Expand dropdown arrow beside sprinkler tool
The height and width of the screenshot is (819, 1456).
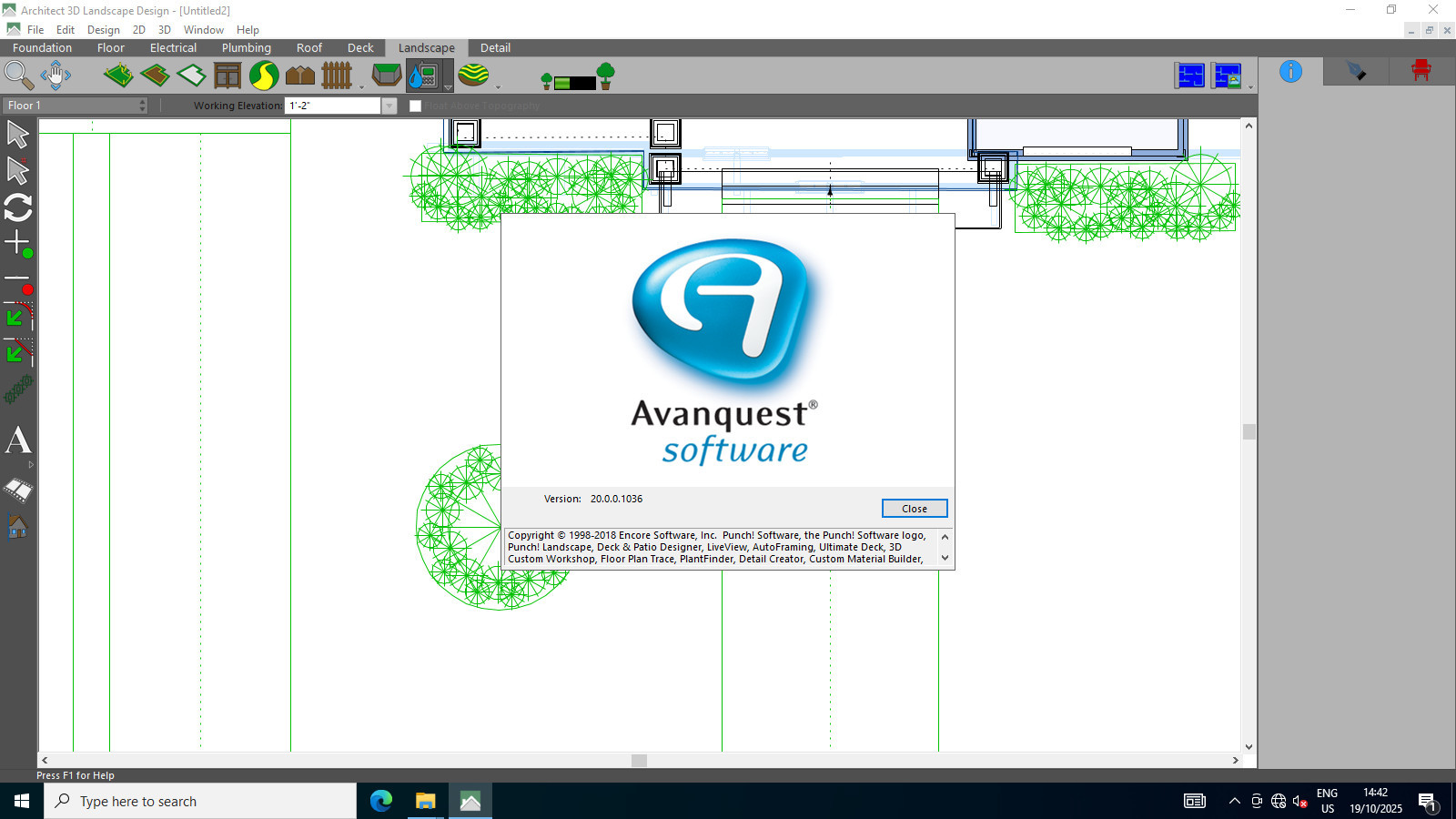(x=448, y=87)
